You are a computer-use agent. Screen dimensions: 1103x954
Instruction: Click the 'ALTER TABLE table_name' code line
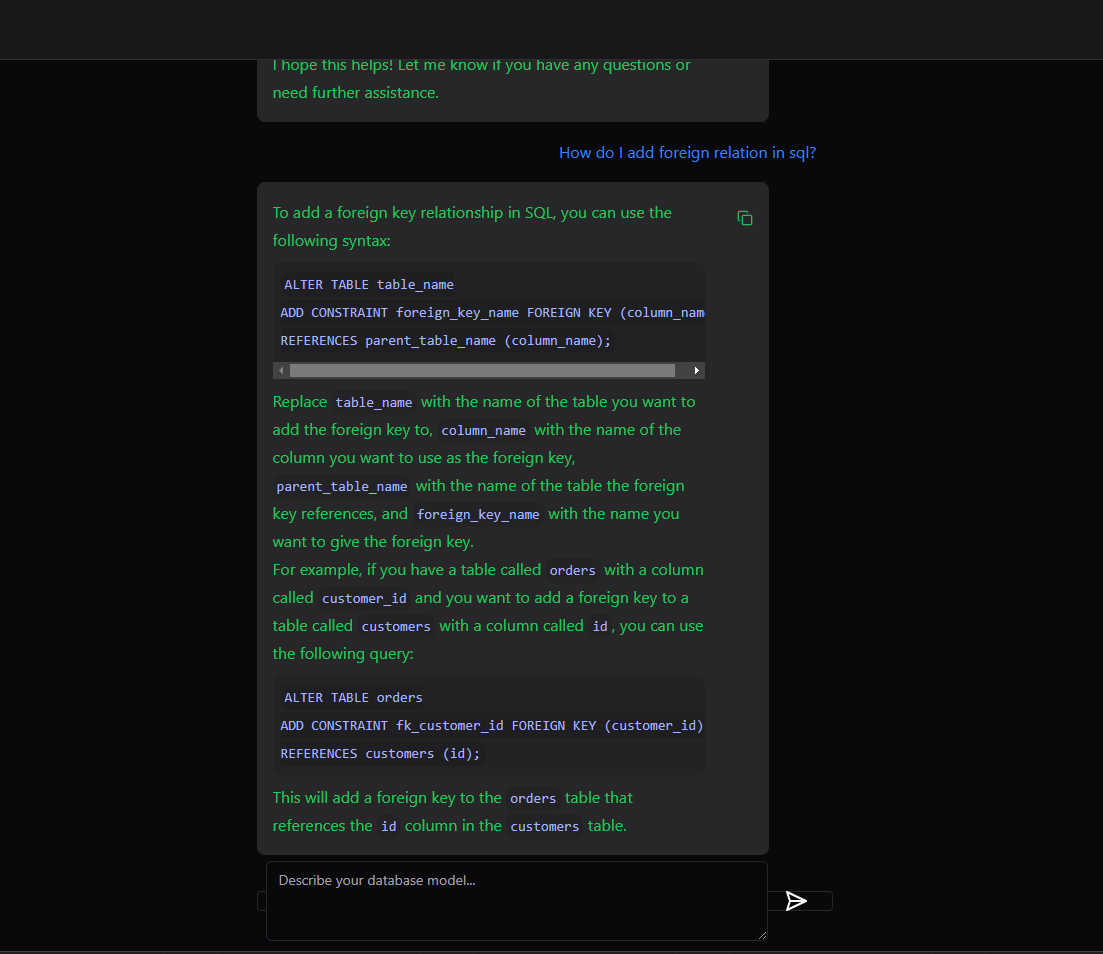click(x=369, y=284)
